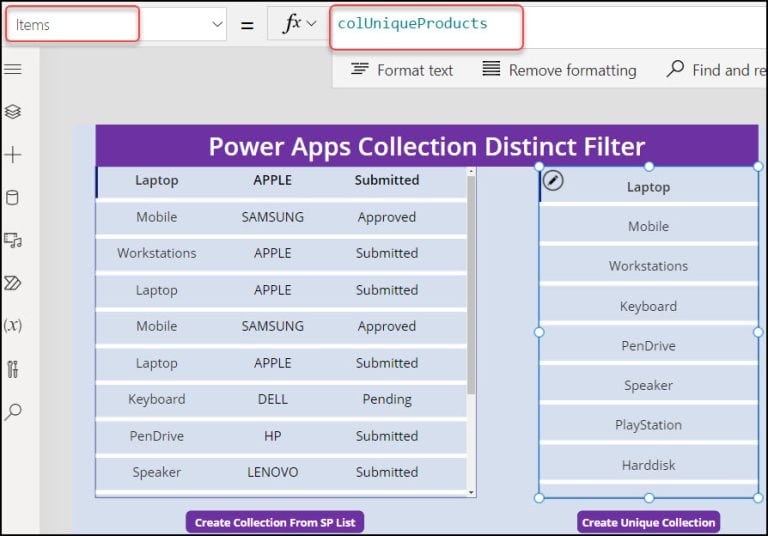The image size is (768, 536).
Task: Click the left gallery scrollbar thumb
Action: point(471,284)
